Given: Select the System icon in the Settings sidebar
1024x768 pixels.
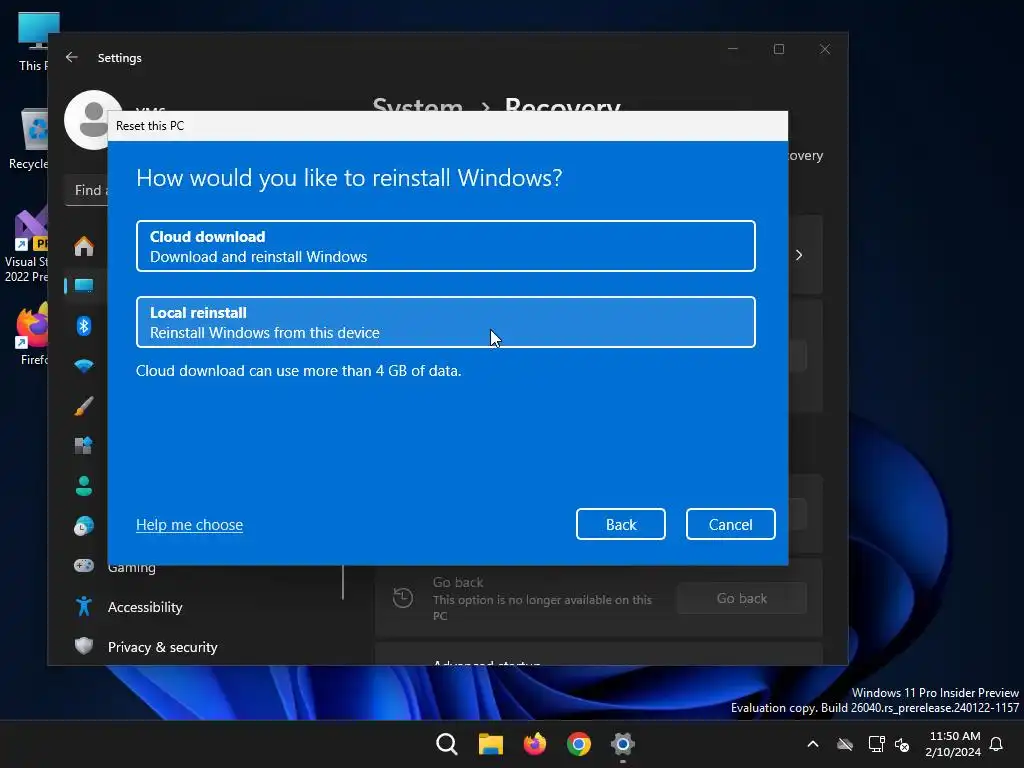Looking at the screenshot, I should (x=84, y=285).
